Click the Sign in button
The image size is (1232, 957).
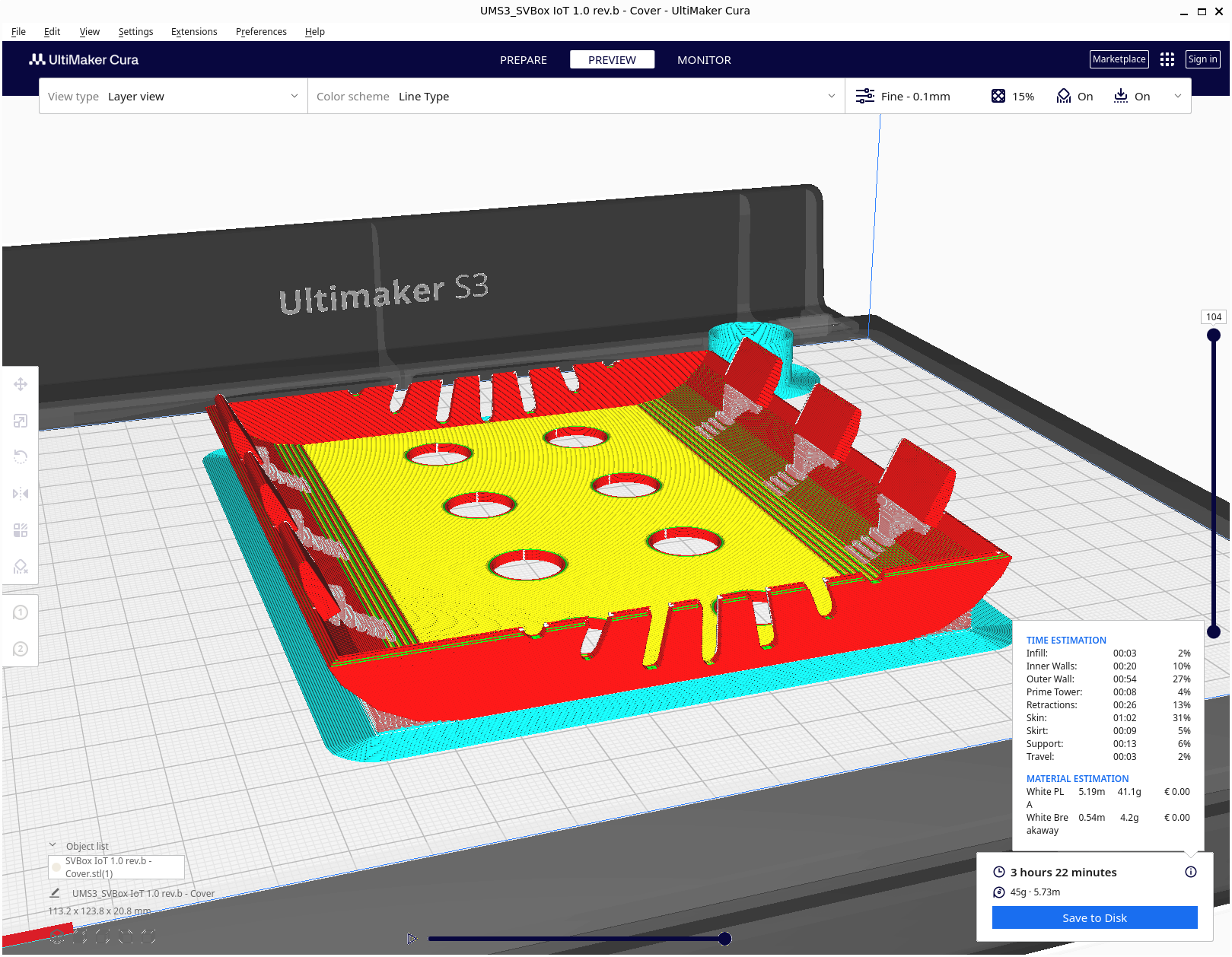click(x=1202, y=59)
